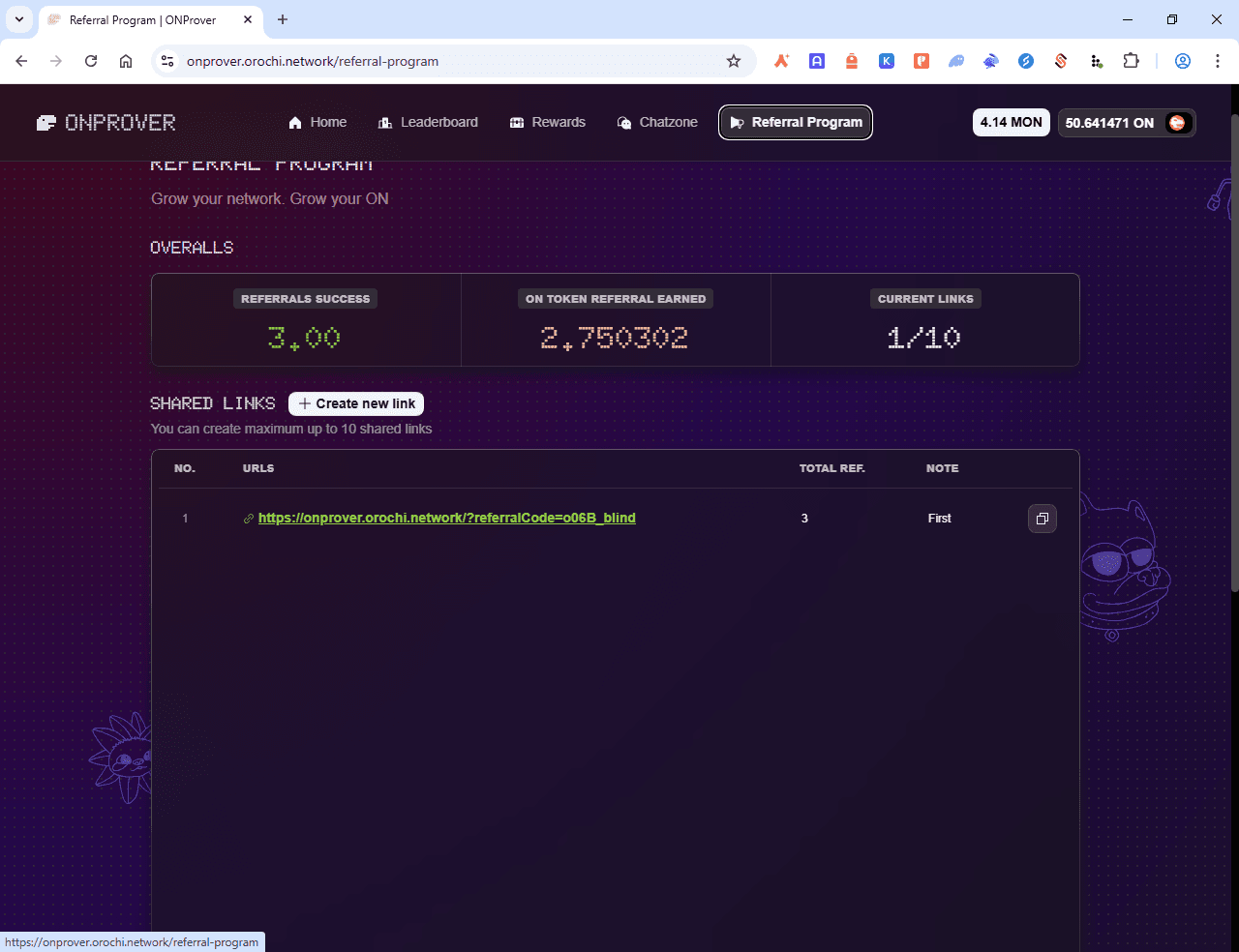Viewport: 1239px width, 952px height.
Task: Open the Extensions puzzle menu
Action: point(1131,61)
